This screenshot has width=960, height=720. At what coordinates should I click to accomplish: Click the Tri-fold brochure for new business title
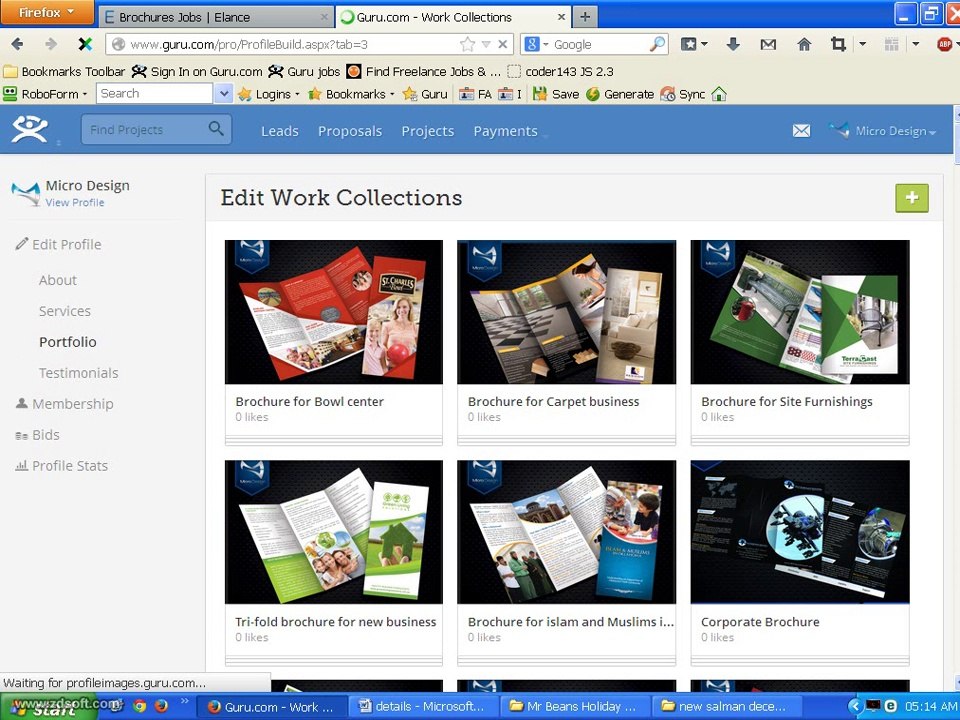pos(336,621)
